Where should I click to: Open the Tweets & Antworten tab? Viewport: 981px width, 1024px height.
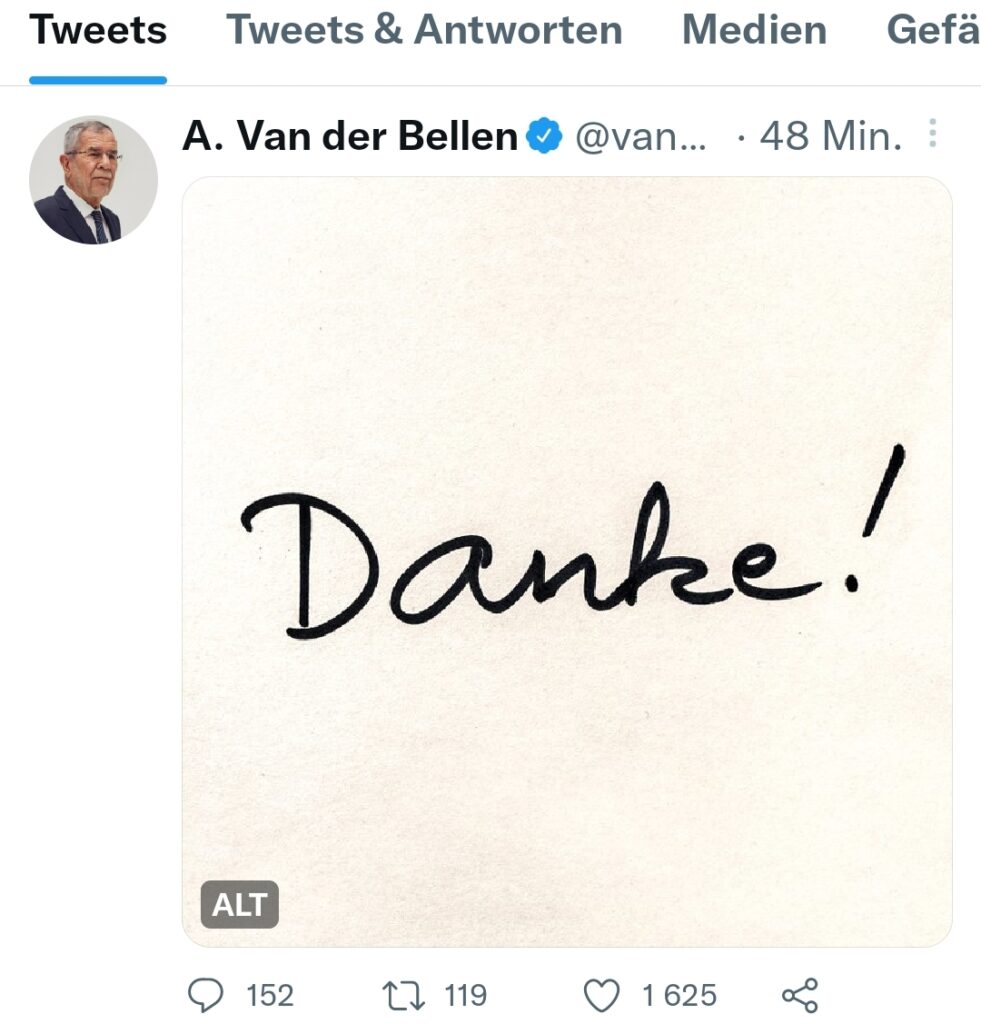(424, 31)
